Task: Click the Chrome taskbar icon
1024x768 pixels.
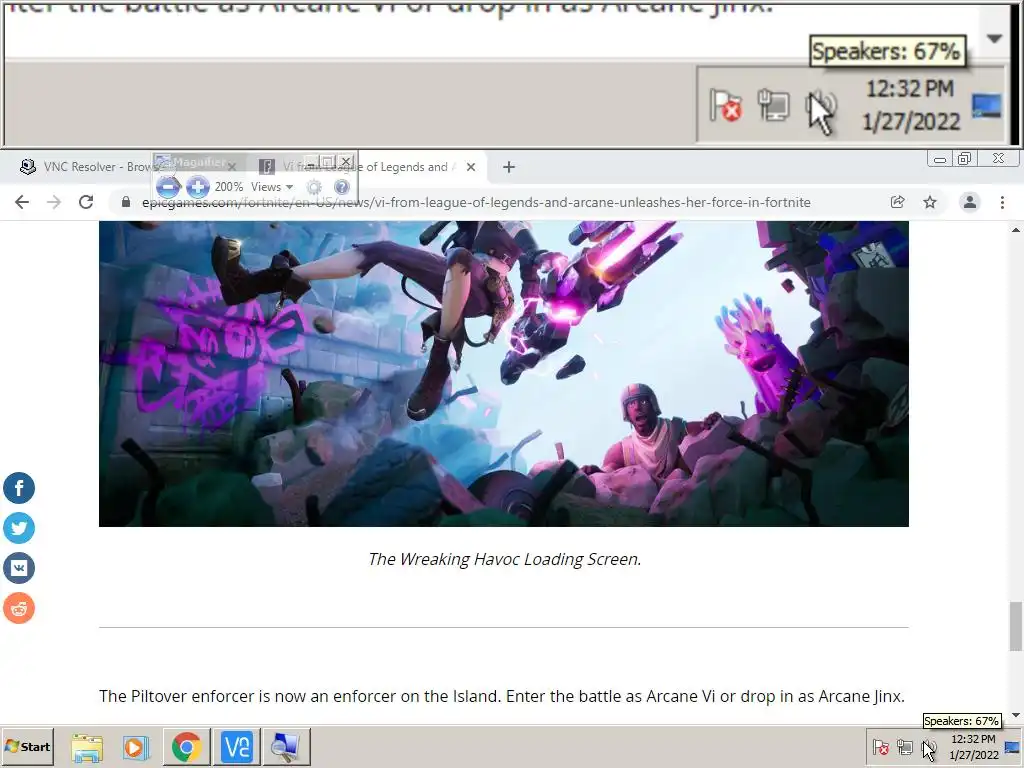Action: (x=186, y=747)
